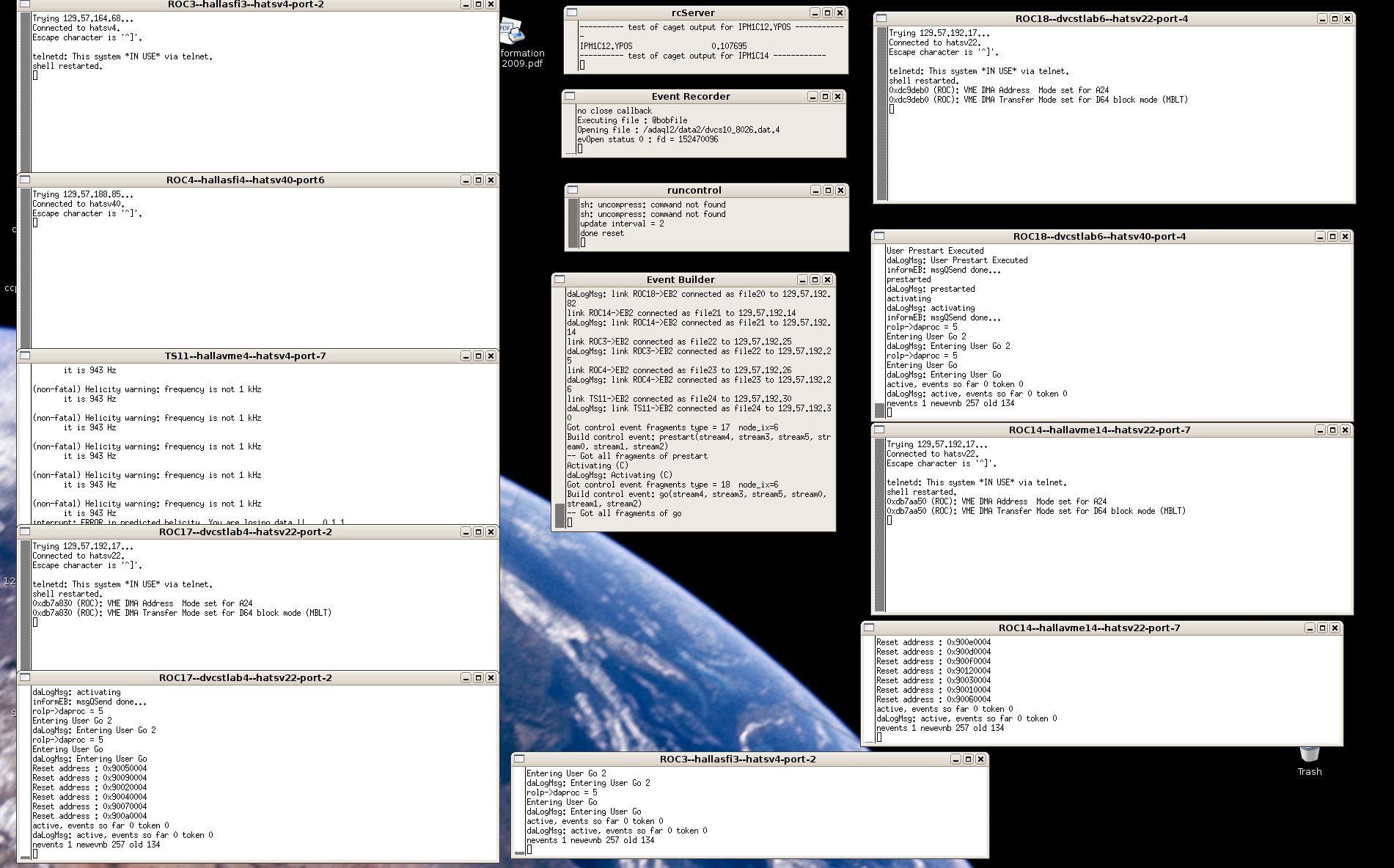The image size is (1394, 868).
Task: Minimize the TS11--hallavme4 window
Action: click(x=466, y=356)
